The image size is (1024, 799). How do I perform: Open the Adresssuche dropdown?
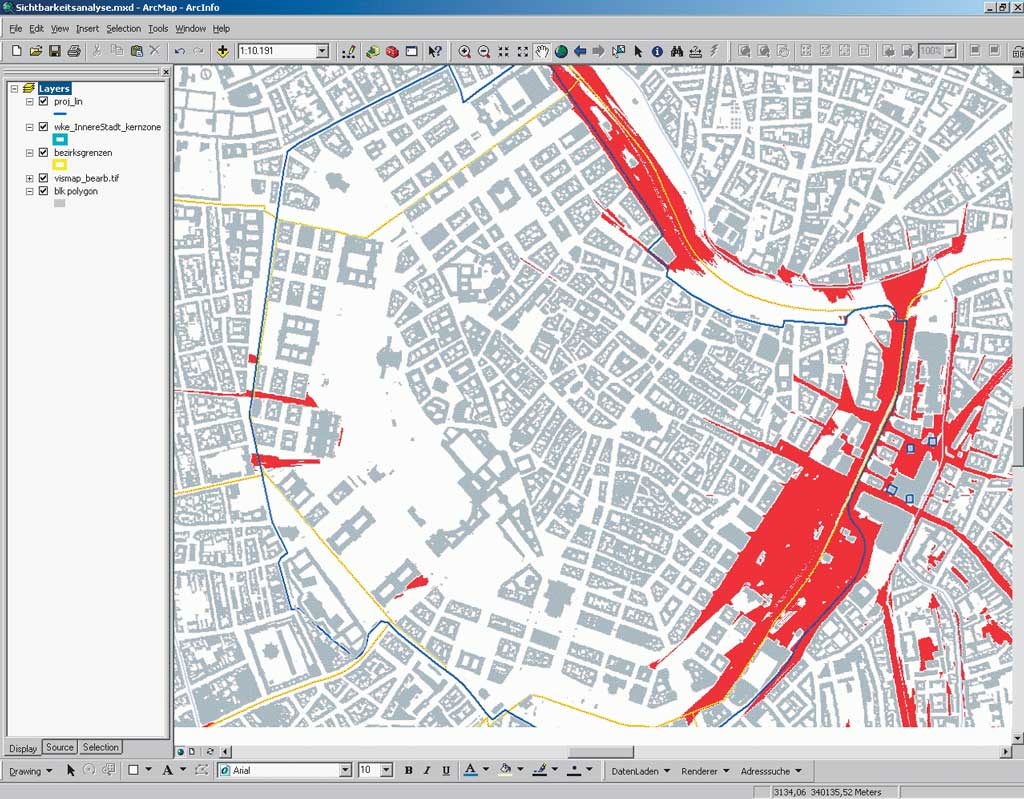click(x=771, y=771)
